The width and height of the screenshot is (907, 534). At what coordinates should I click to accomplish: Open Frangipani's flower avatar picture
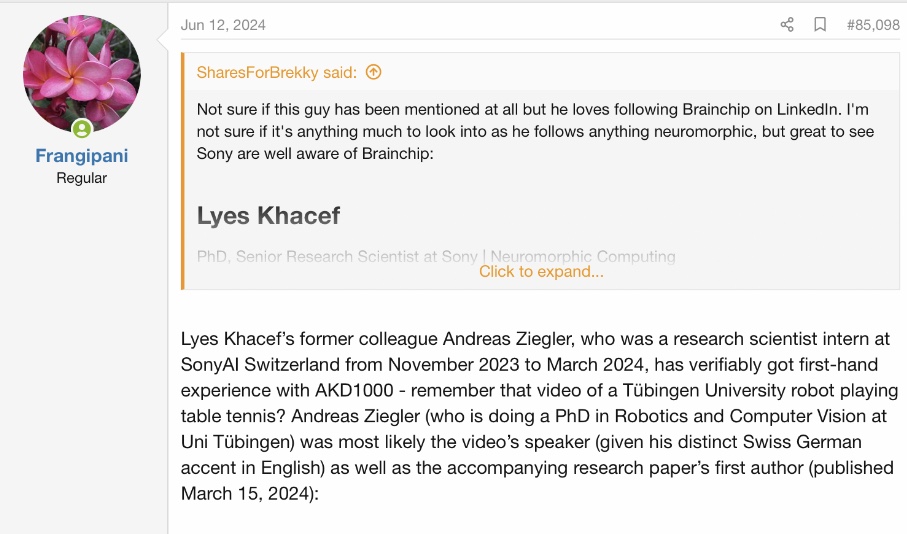point(82,75)
